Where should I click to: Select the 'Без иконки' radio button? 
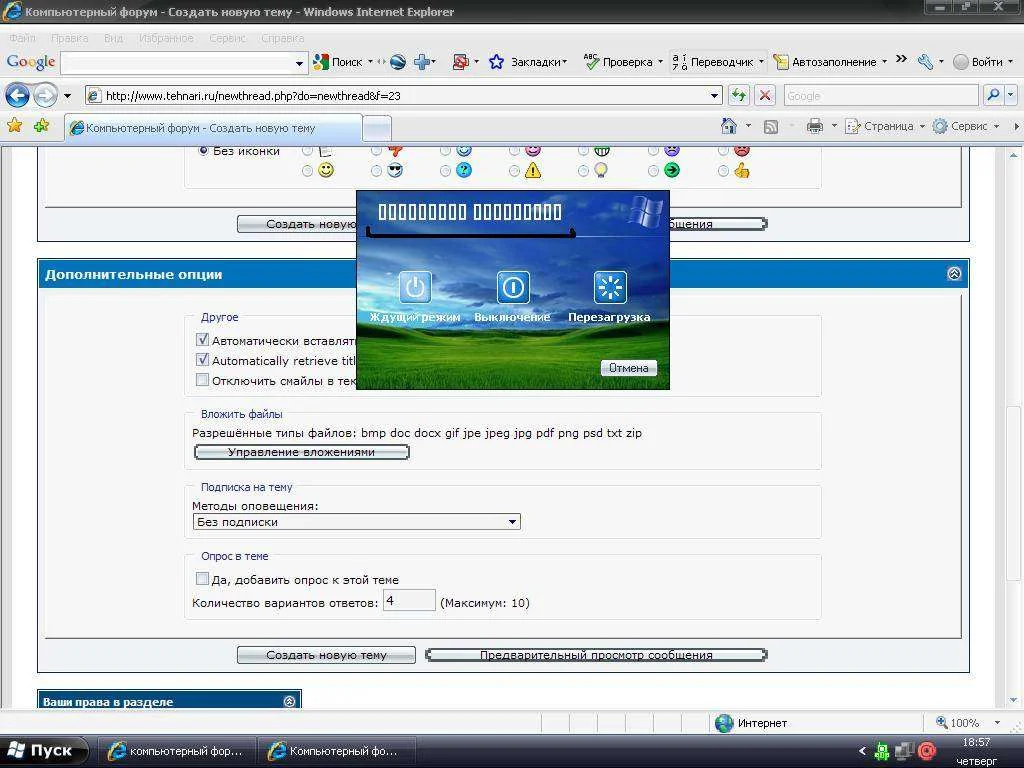pyautogui.click(x=204, y=151)
